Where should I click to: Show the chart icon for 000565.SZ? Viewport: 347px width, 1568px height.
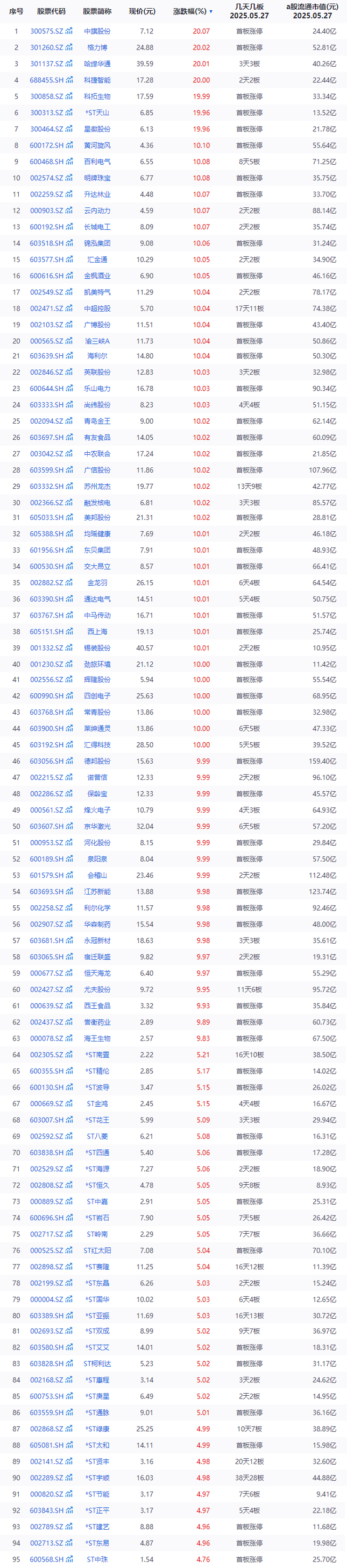pos(69,341)
